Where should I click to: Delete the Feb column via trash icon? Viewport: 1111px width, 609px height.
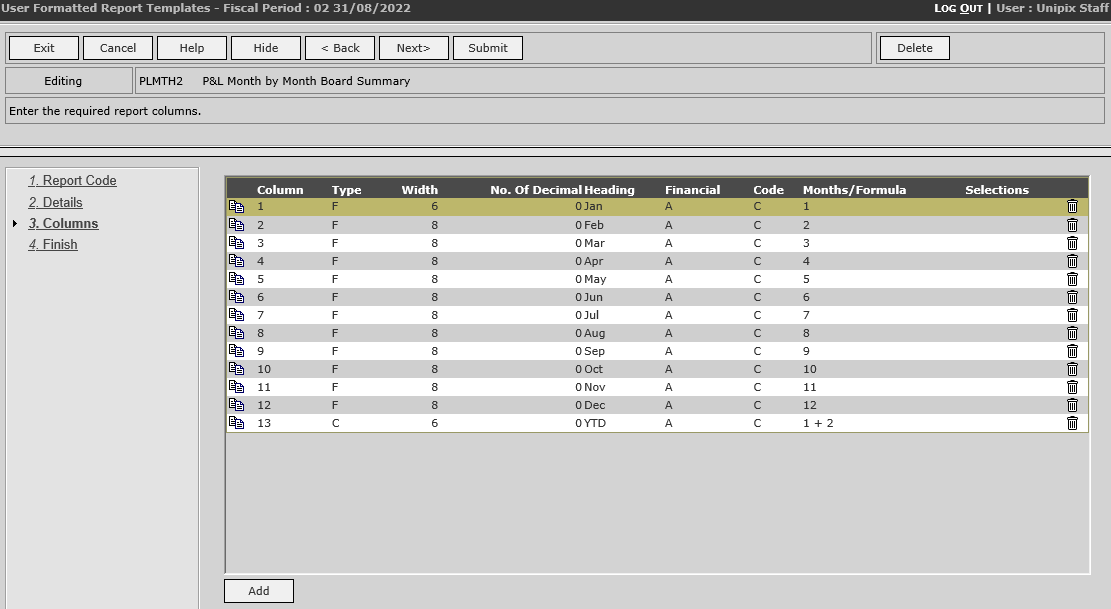pyautogui.click(x=1072, y=225)
